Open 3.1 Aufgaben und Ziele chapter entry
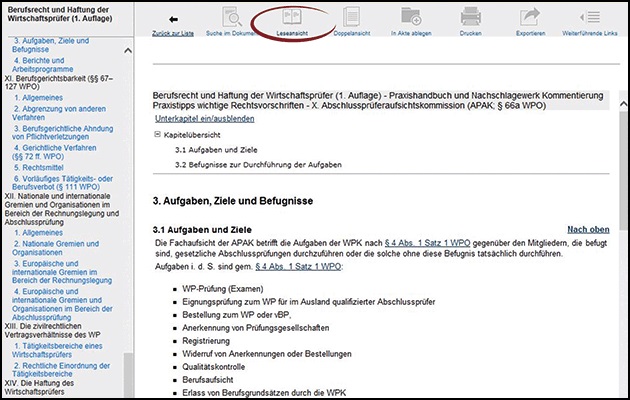Image resolution: width=630 pixels, height=400 pixels. (x=213, y=149)
